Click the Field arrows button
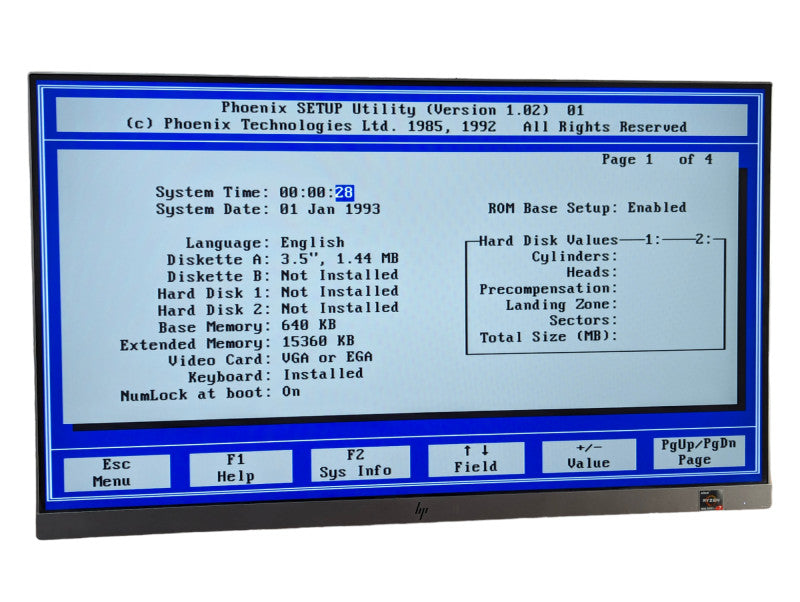The width and height of the screenshot is (800, 602). click(x=476, y=459)
